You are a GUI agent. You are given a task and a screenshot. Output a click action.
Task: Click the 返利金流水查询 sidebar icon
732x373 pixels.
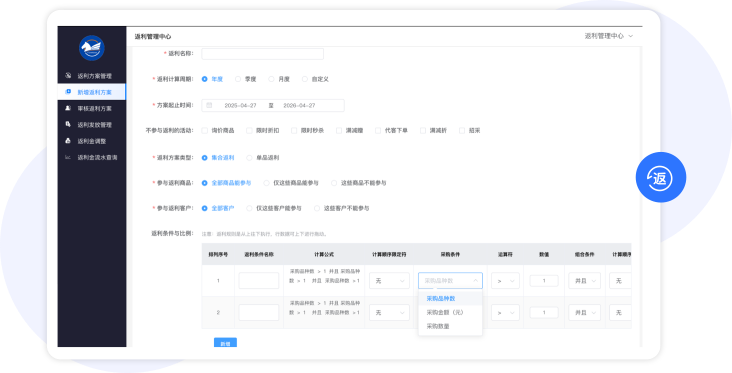pos(68,157)
